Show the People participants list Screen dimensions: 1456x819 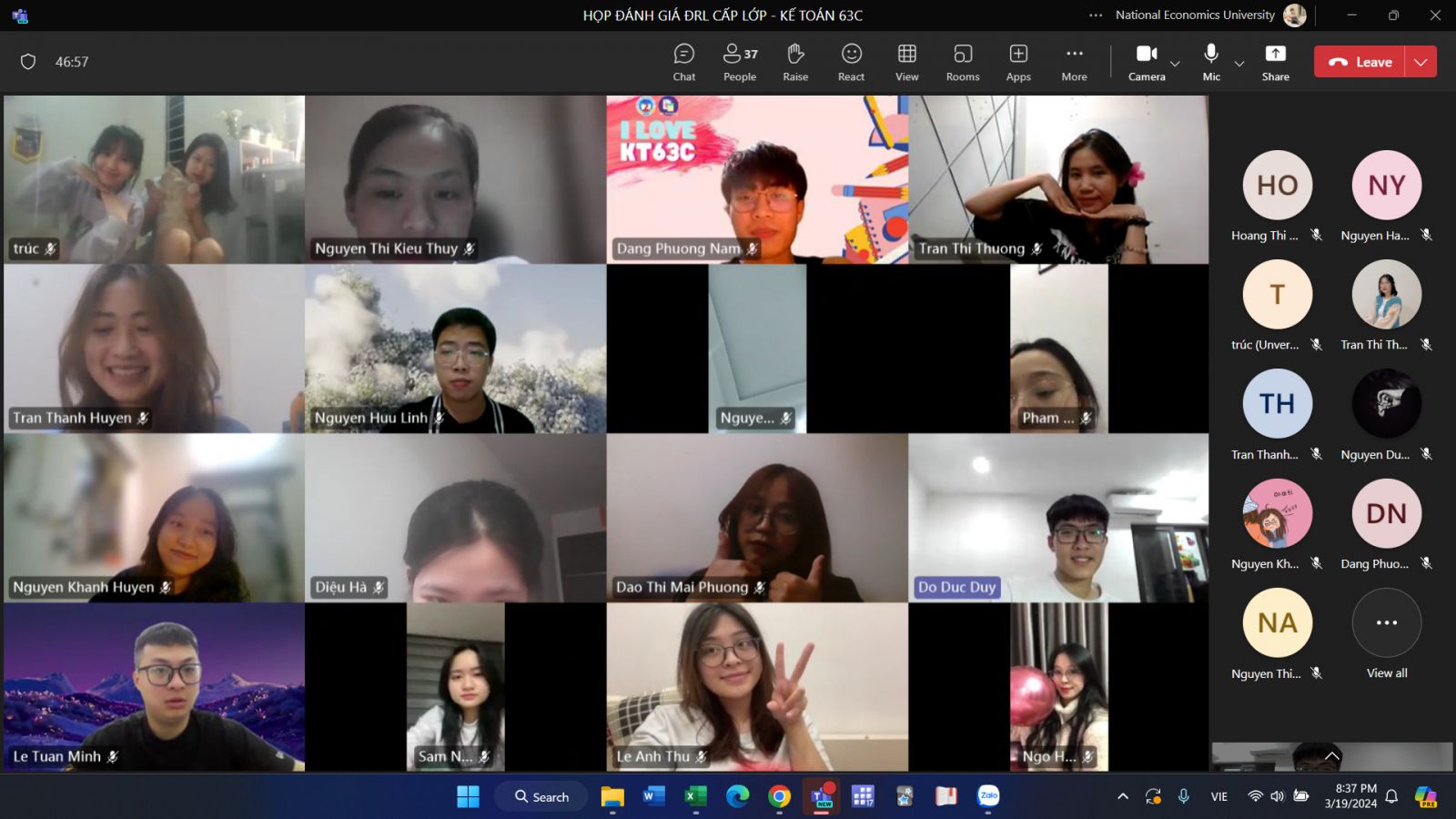(740, 62)
